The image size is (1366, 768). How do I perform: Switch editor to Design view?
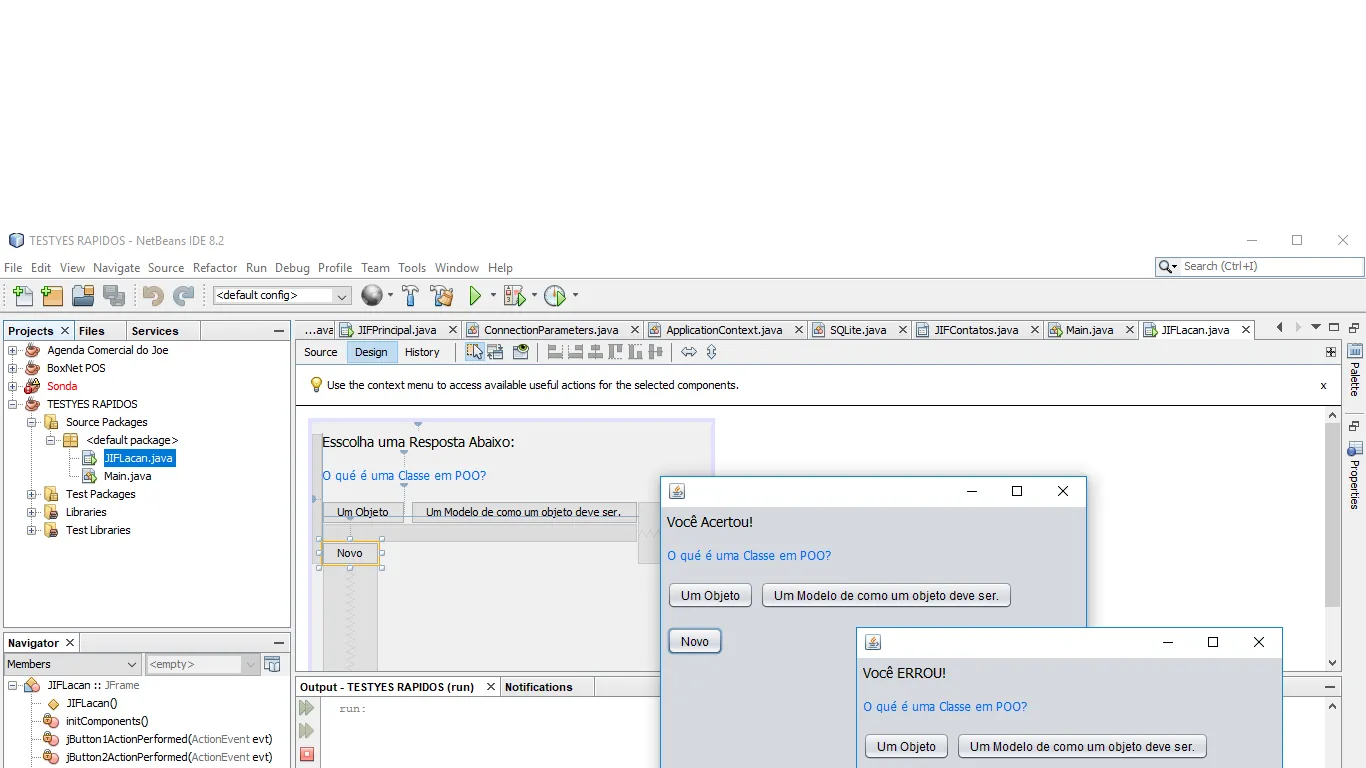coord(371,352)
